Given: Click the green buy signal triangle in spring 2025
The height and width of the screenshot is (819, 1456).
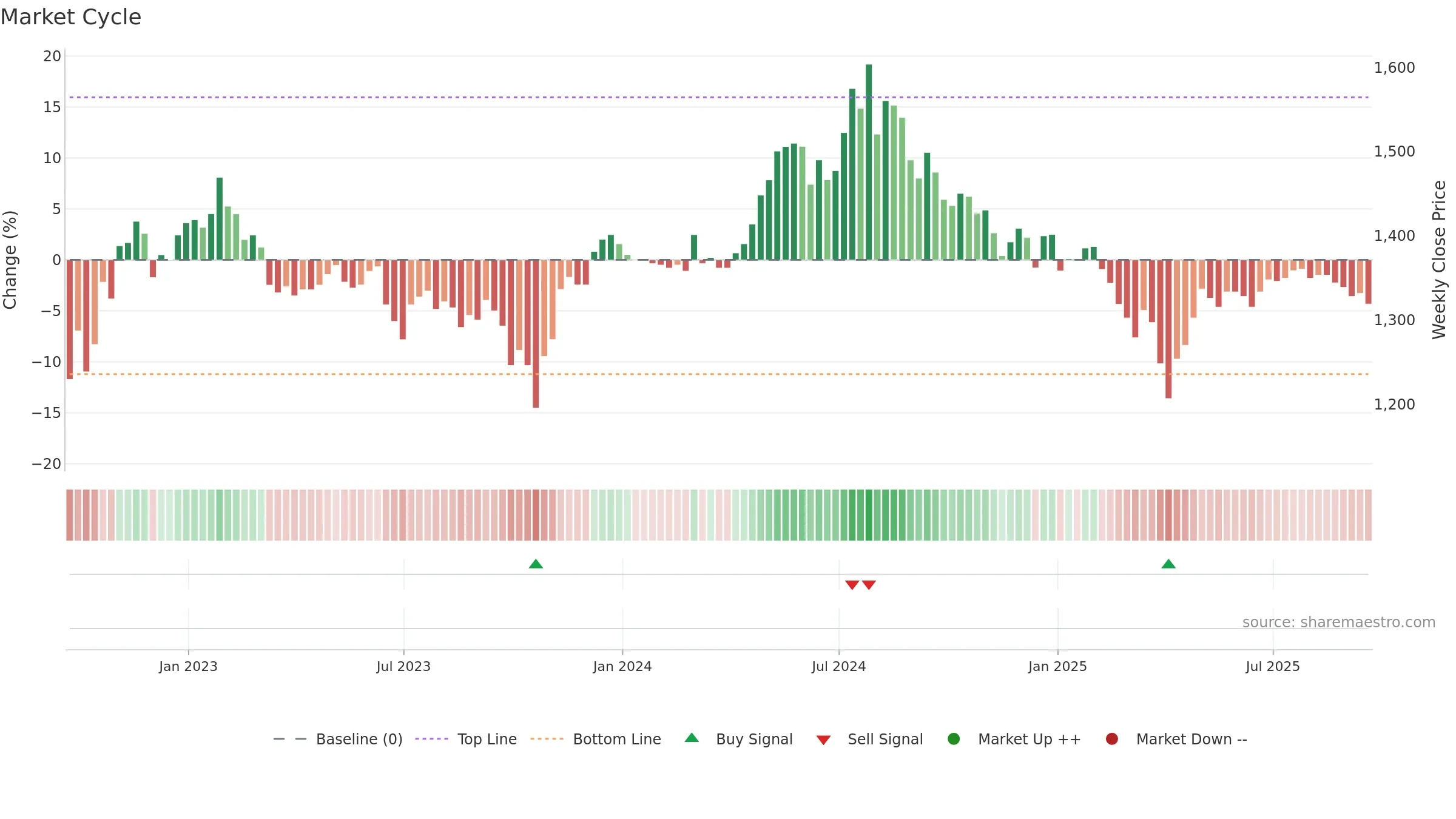Looking at the screenshot, I should pyautogui.click(x=1168, y=564).
